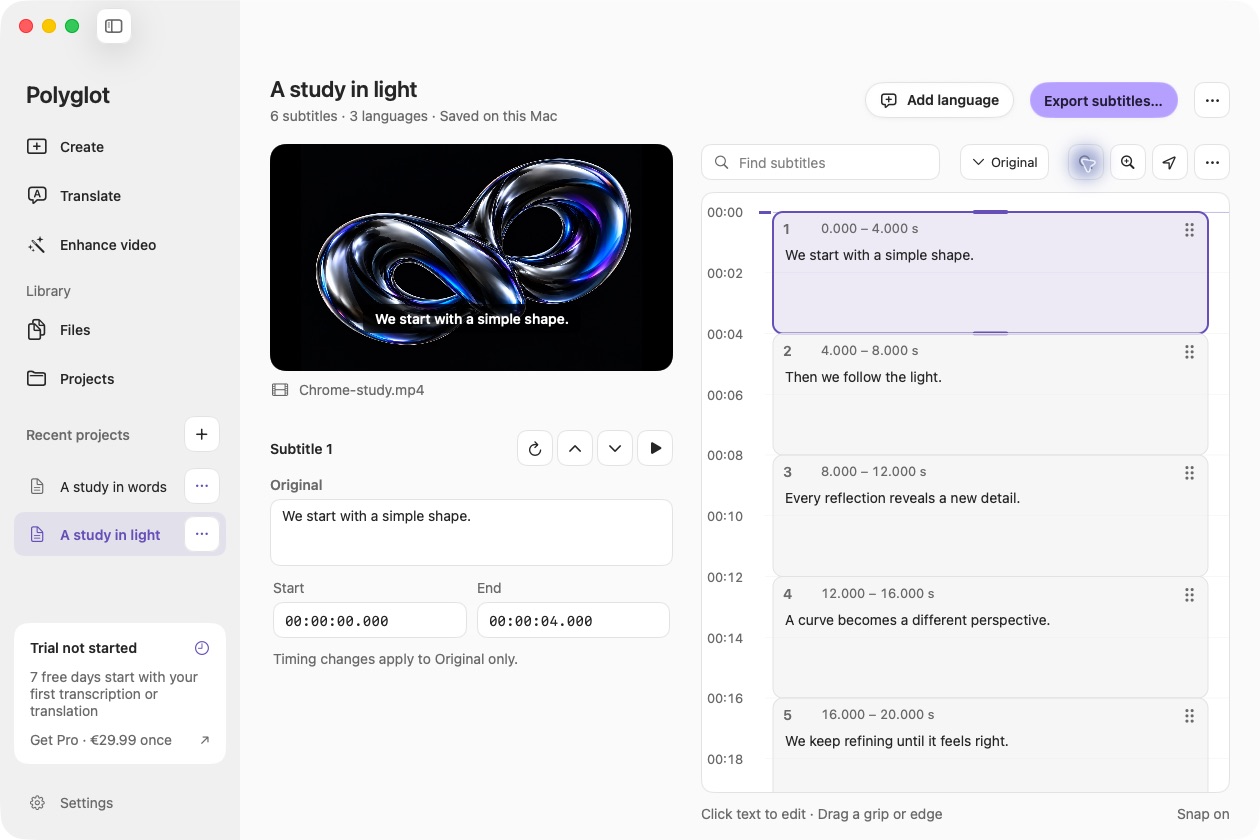Click the zoom-in magnifier button

[1128, 163]
